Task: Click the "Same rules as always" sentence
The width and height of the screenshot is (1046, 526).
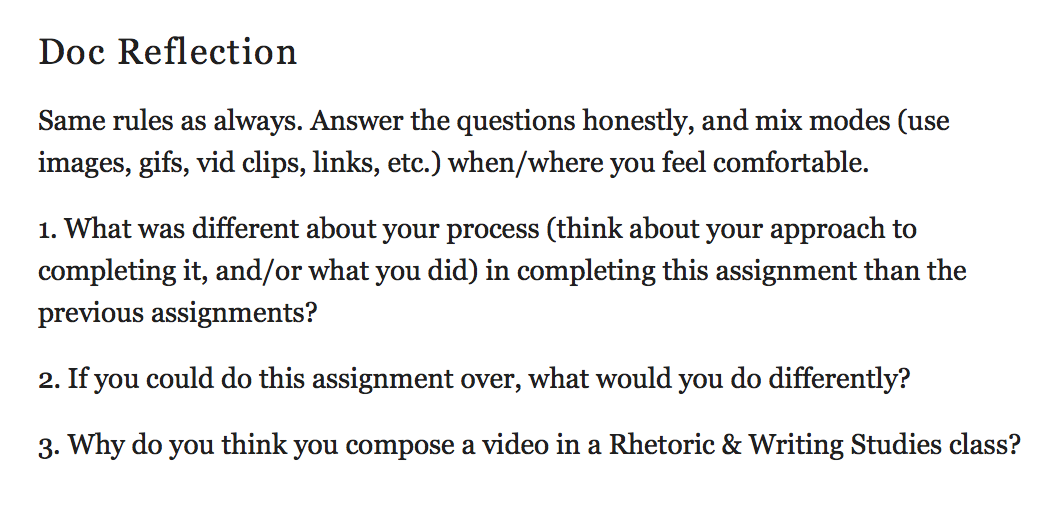Action: coord(170,121)
